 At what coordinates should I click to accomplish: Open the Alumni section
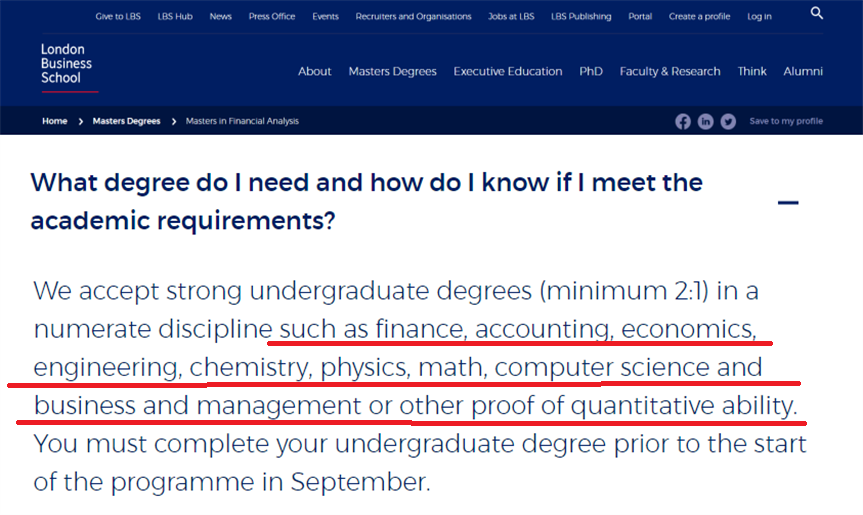pyautogui.click(x=803, y=71)
